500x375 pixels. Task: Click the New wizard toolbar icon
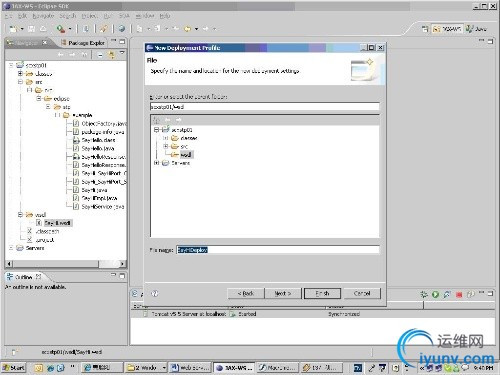pos(13,29)
